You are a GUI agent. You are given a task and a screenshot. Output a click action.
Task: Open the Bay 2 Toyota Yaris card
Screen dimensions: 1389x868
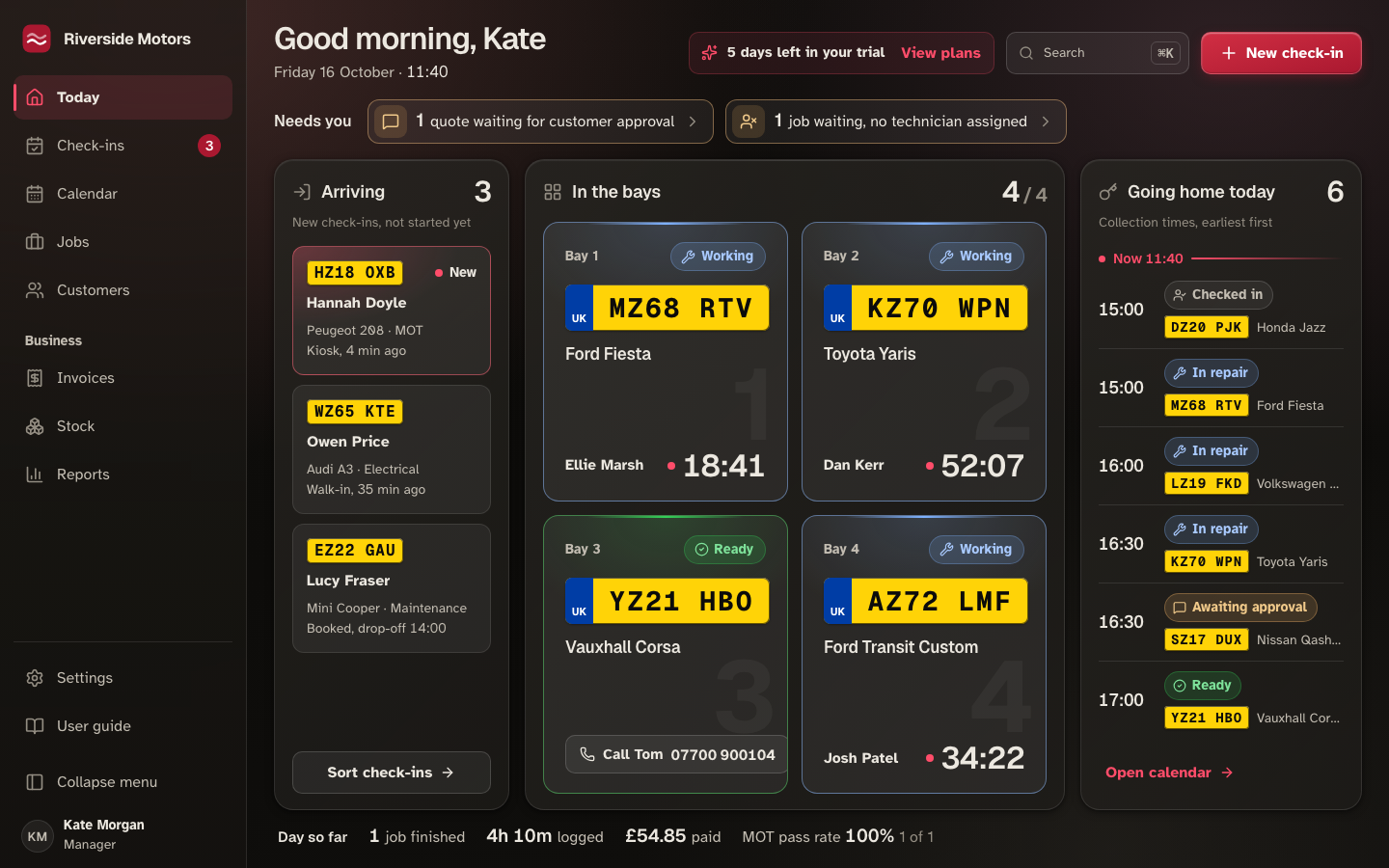924,362
